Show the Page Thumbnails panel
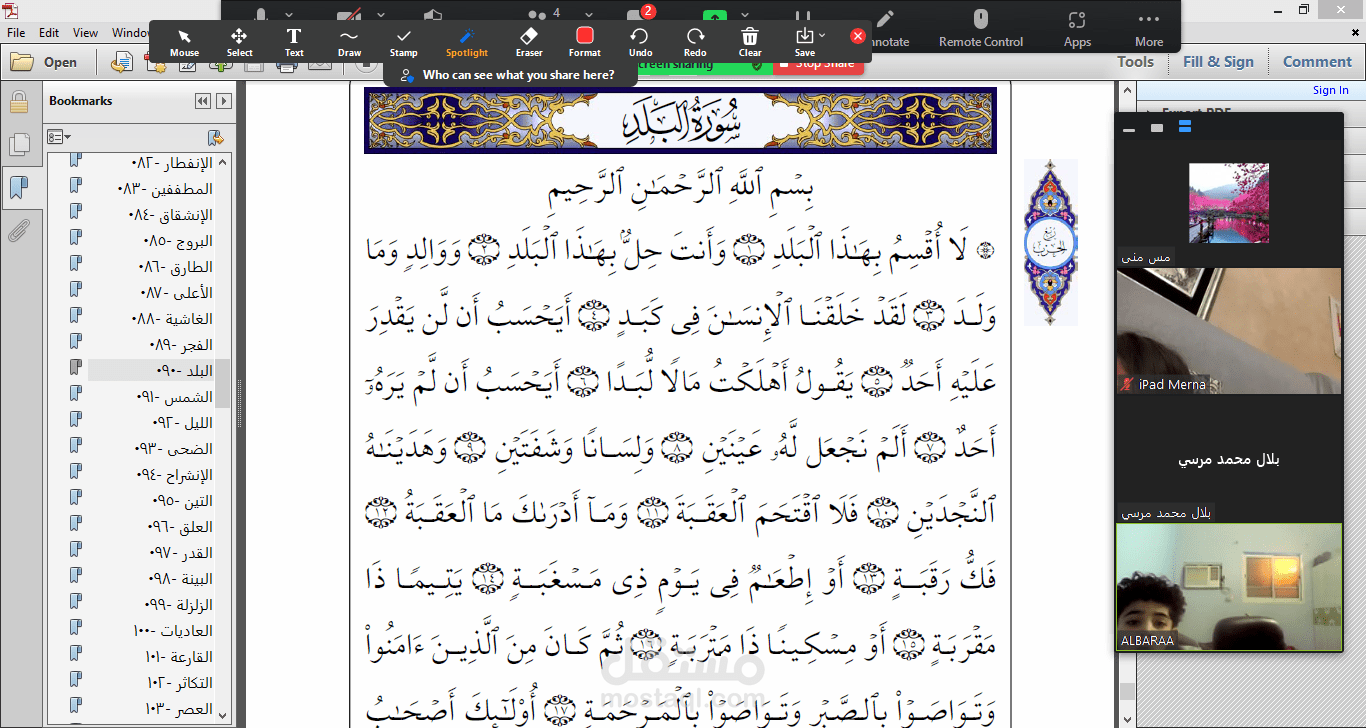Screen dimensions: 1366x728 [18, 145]
